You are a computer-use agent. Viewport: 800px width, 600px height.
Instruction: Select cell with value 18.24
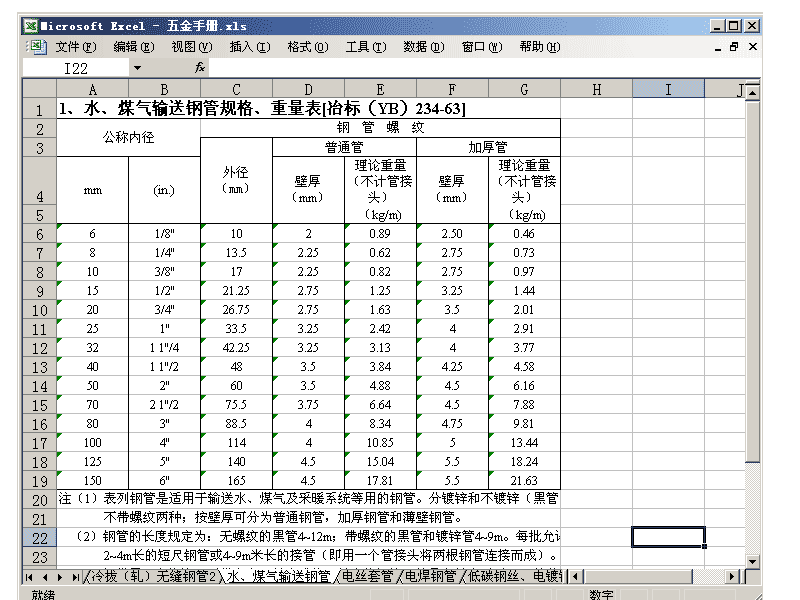[x=524, y=462]
